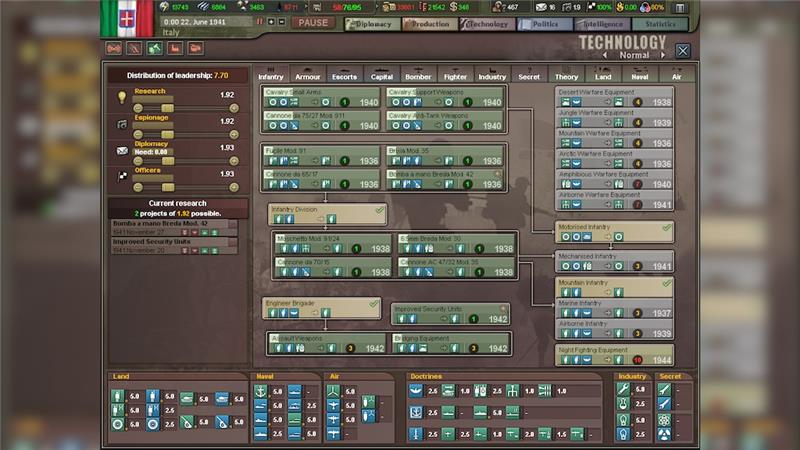The image size is (800, 450).
Task: Open the Diplomacy screen tab
Action: tap(372, 23)
